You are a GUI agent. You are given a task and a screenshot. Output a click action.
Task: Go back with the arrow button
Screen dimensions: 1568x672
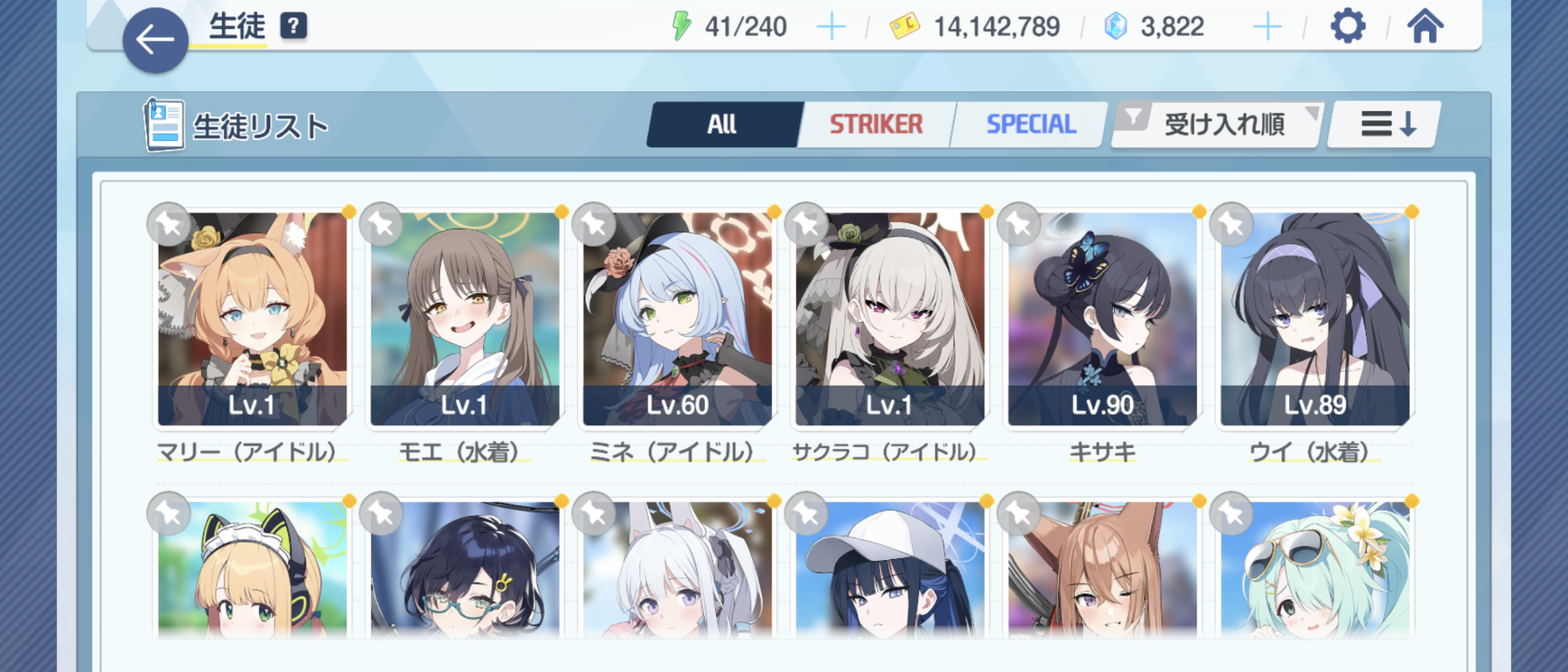tap(155, 39)
